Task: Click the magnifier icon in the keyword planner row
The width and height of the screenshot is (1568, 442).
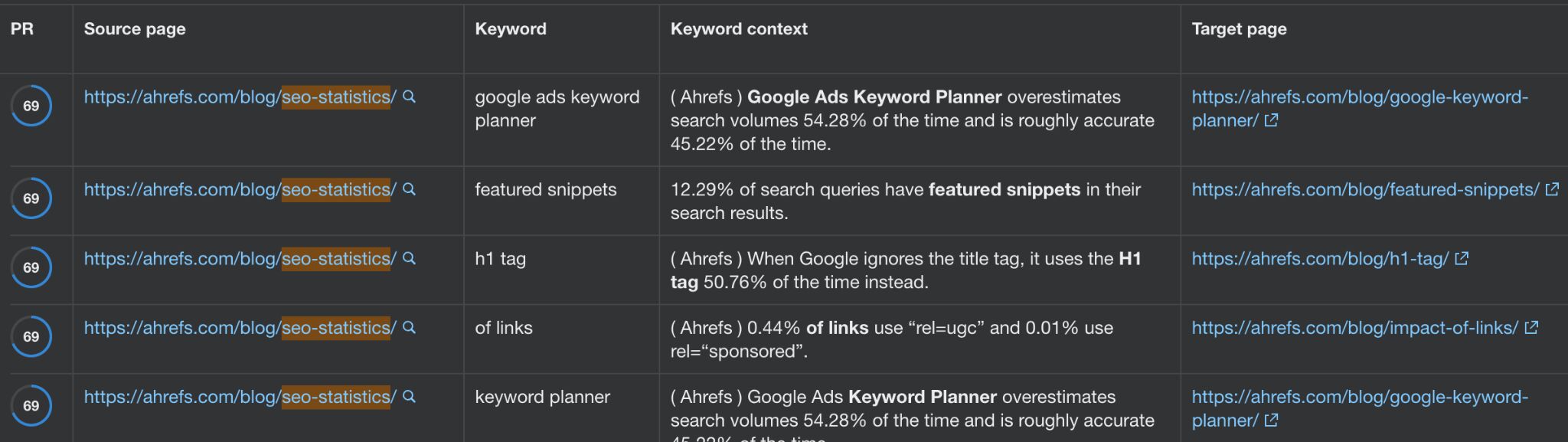Action: pos(410,397)
